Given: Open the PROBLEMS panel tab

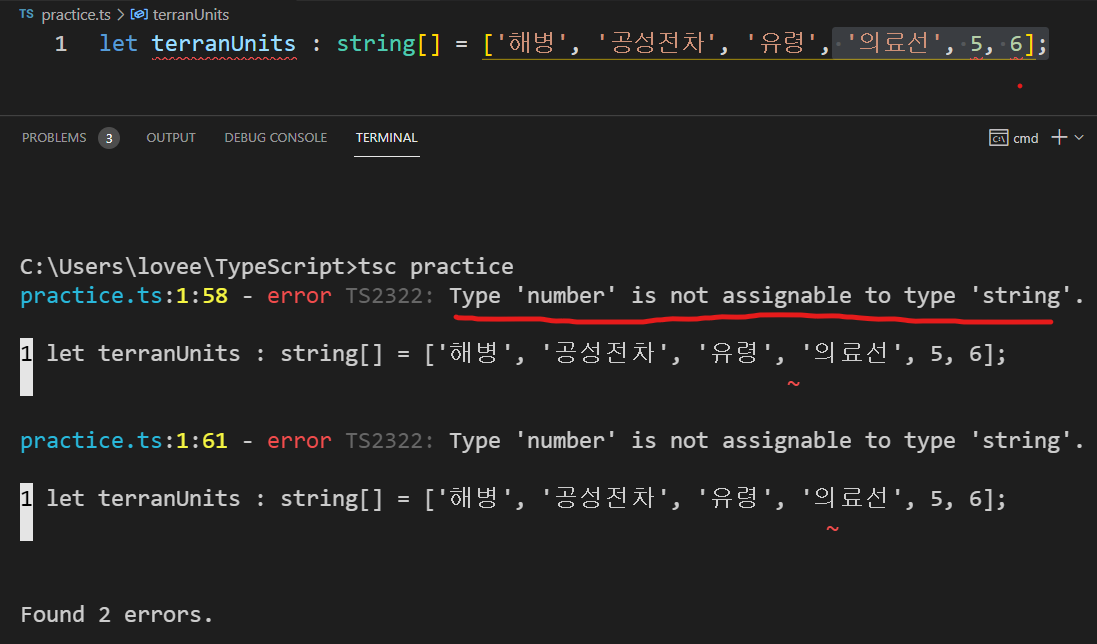Looking at the screenshot, I should click(x=54, y=137).
